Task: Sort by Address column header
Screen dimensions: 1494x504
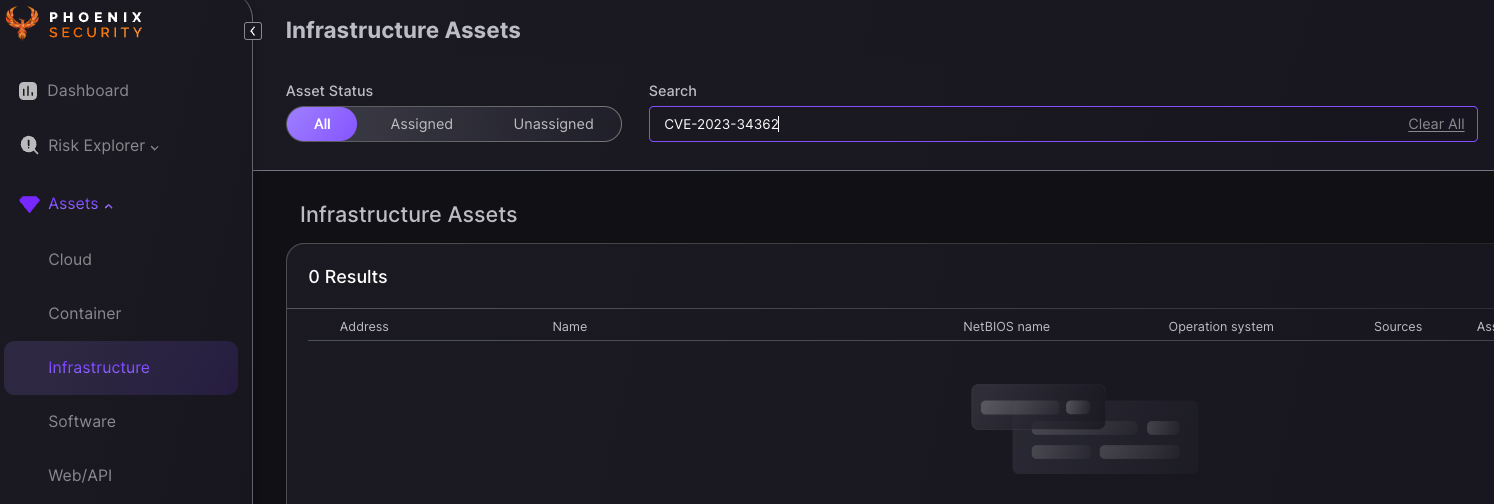Action: click(364, 327)
